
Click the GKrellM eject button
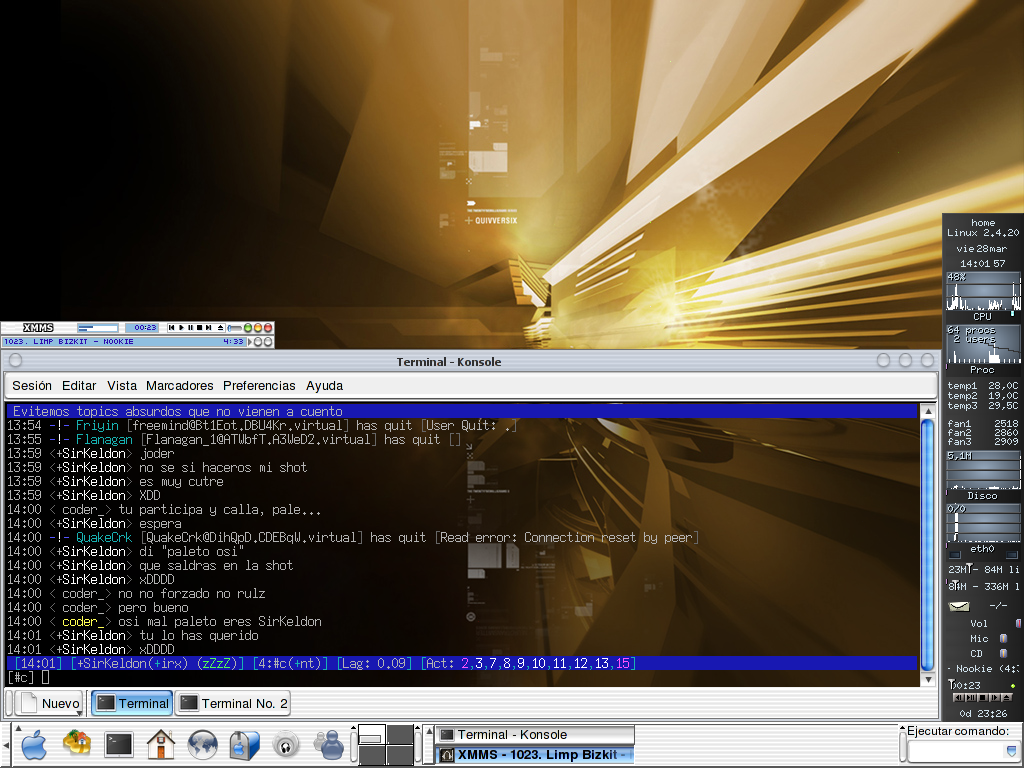point(1006,697)
